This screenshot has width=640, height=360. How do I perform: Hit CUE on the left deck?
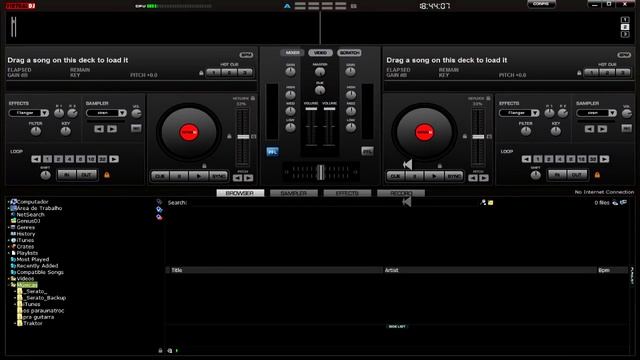pyautogui.click(x=160, y=176)
